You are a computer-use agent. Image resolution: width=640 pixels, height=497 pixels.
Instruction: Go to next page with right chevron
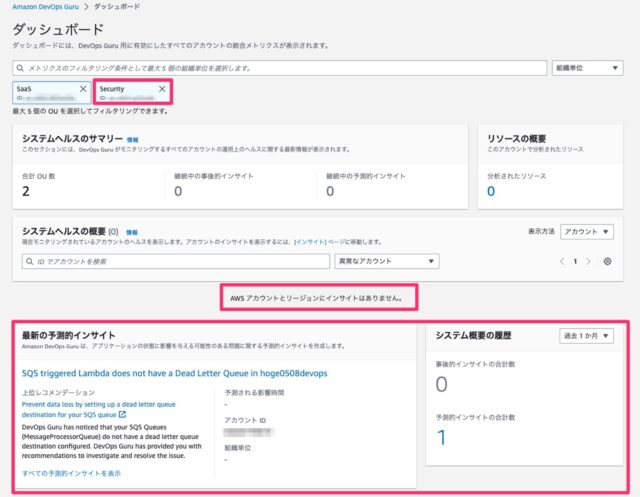coord(588,261)
